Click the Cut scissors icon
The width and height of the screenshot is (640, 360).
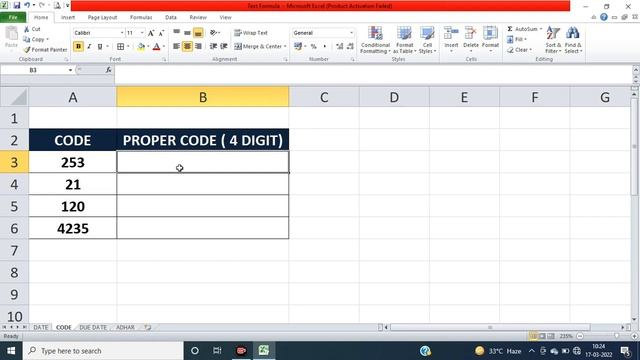pos(27,29)
